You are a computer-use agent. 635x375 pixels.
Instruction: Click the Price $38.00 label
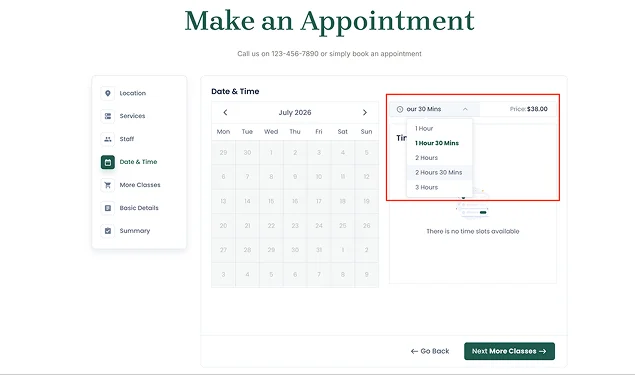click(528, 109)
